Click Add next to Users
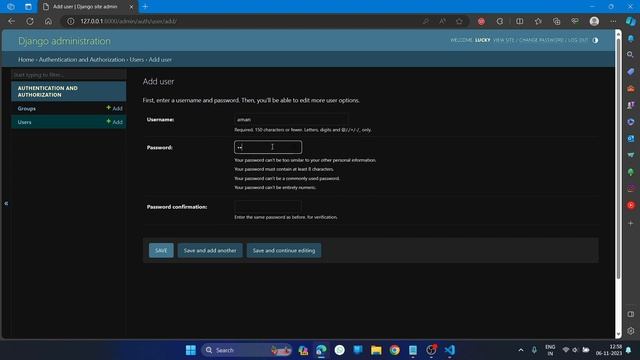 114,122
